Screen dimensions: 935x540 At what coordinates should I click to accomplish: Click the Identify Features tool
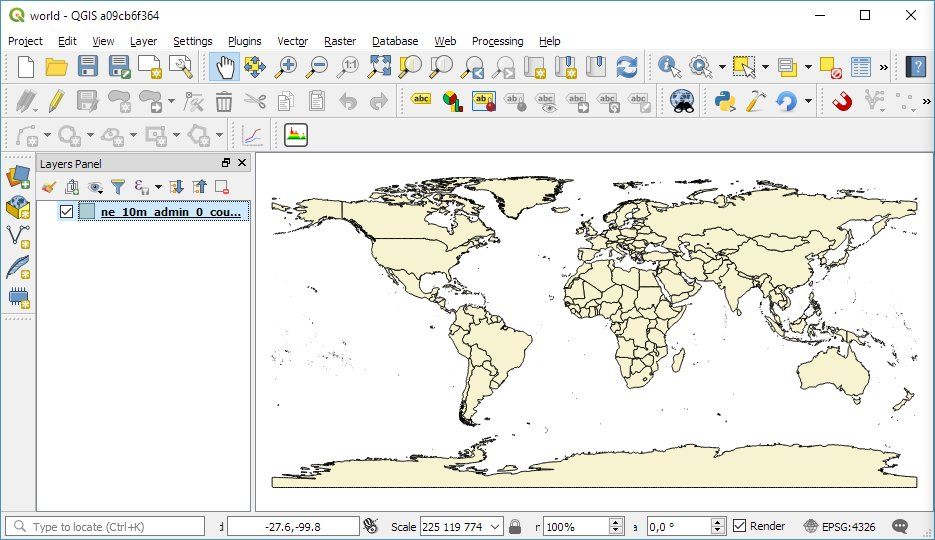[x=669, y=67]
